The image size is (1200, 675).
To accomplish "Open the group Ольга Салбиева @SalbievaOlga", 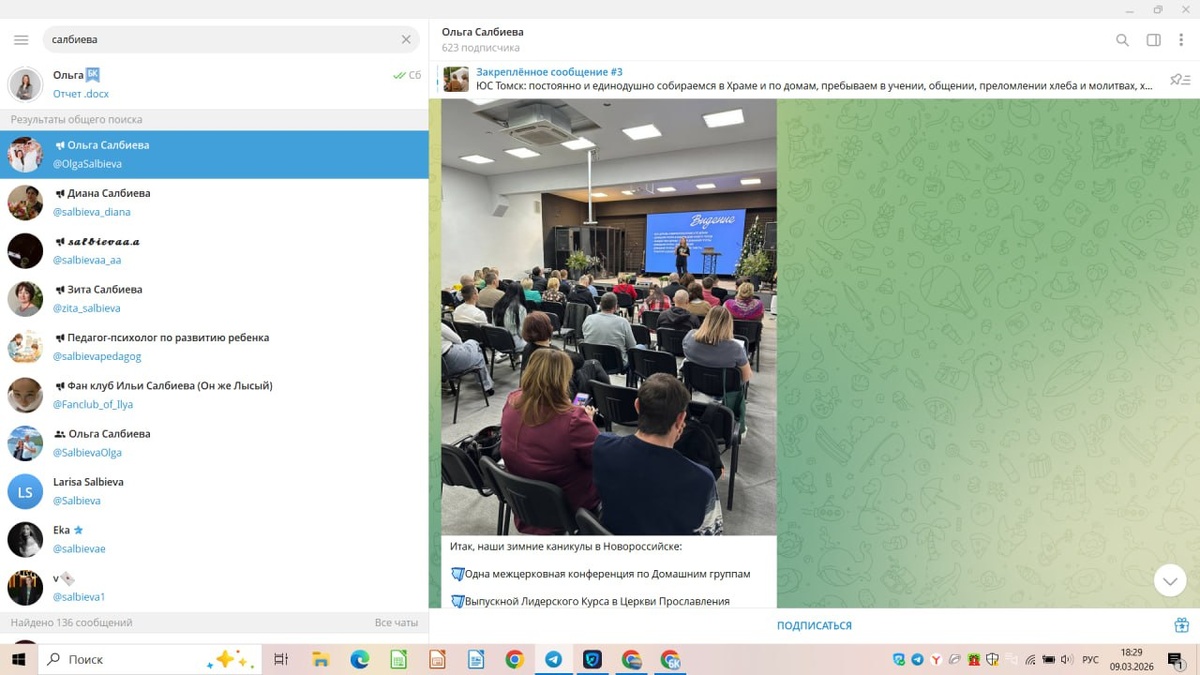I will click(214, 442).
